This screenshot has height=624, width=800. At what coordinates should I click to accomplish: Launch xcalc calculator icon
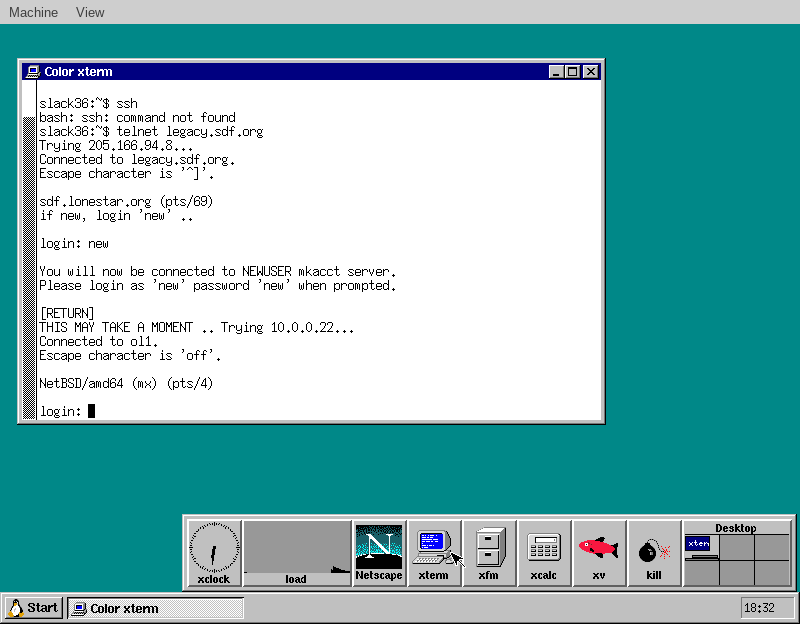click(x=544, y=553)
